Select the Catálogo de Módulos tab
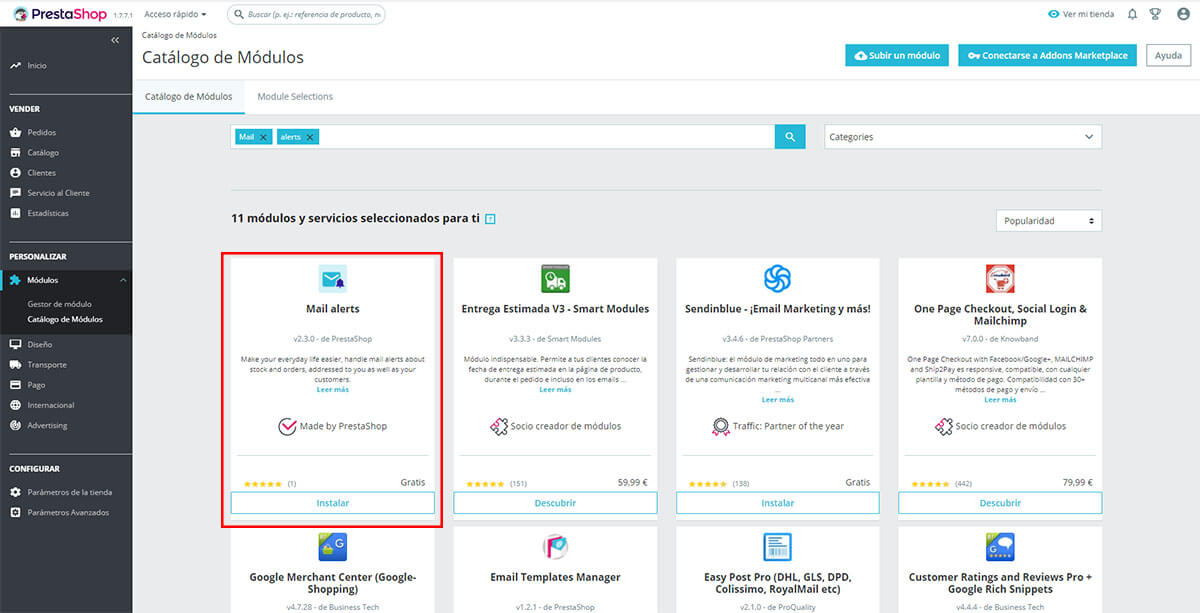Image resolution: width=1200 pixels, height=613 pixels. (189, 97)
